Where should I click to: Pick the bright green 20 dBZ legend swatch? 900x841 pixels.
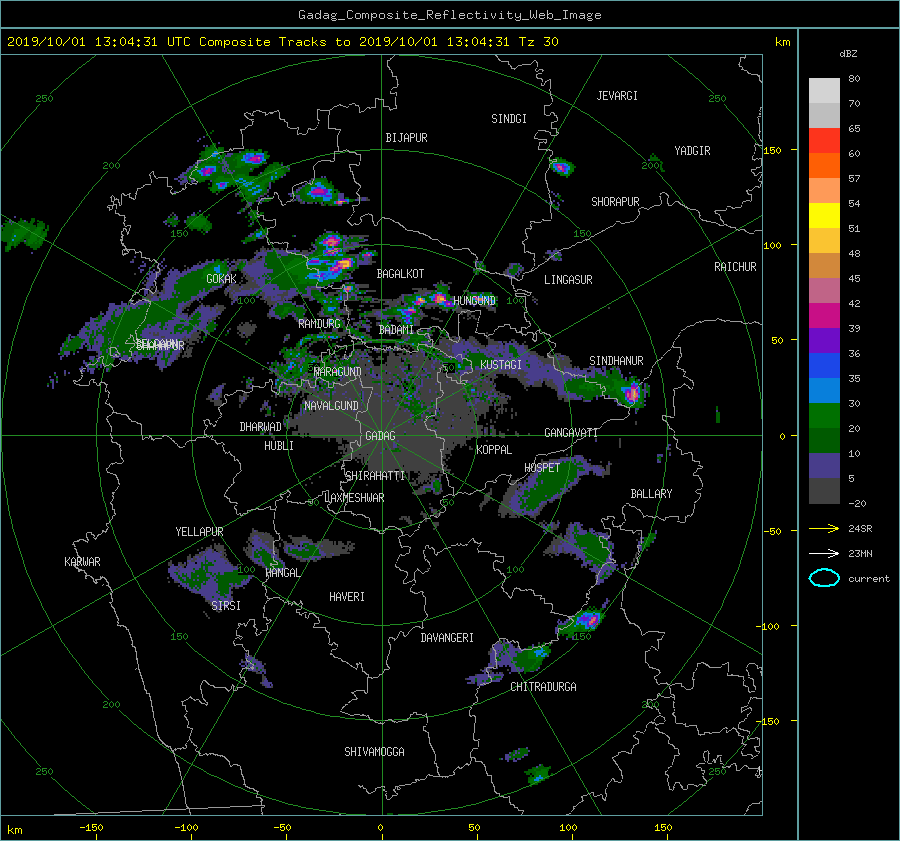click(824, 416)
